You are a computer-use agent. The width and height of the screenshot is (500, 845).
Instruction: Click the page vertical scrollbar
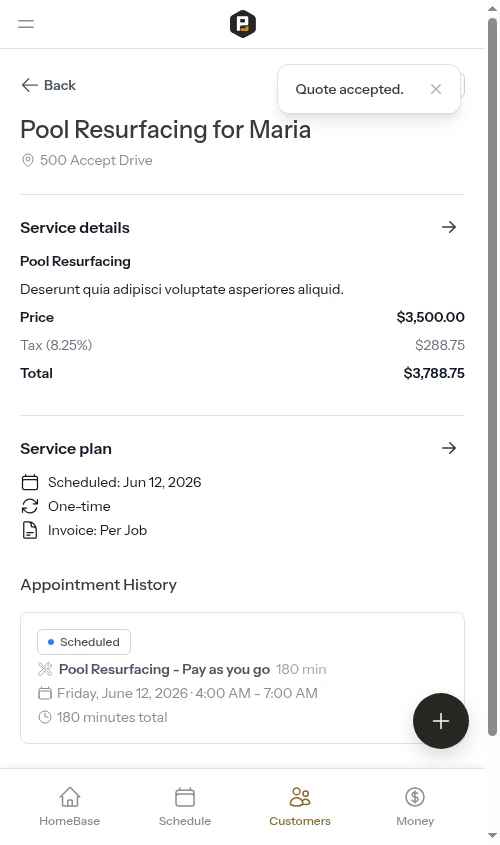492,377
